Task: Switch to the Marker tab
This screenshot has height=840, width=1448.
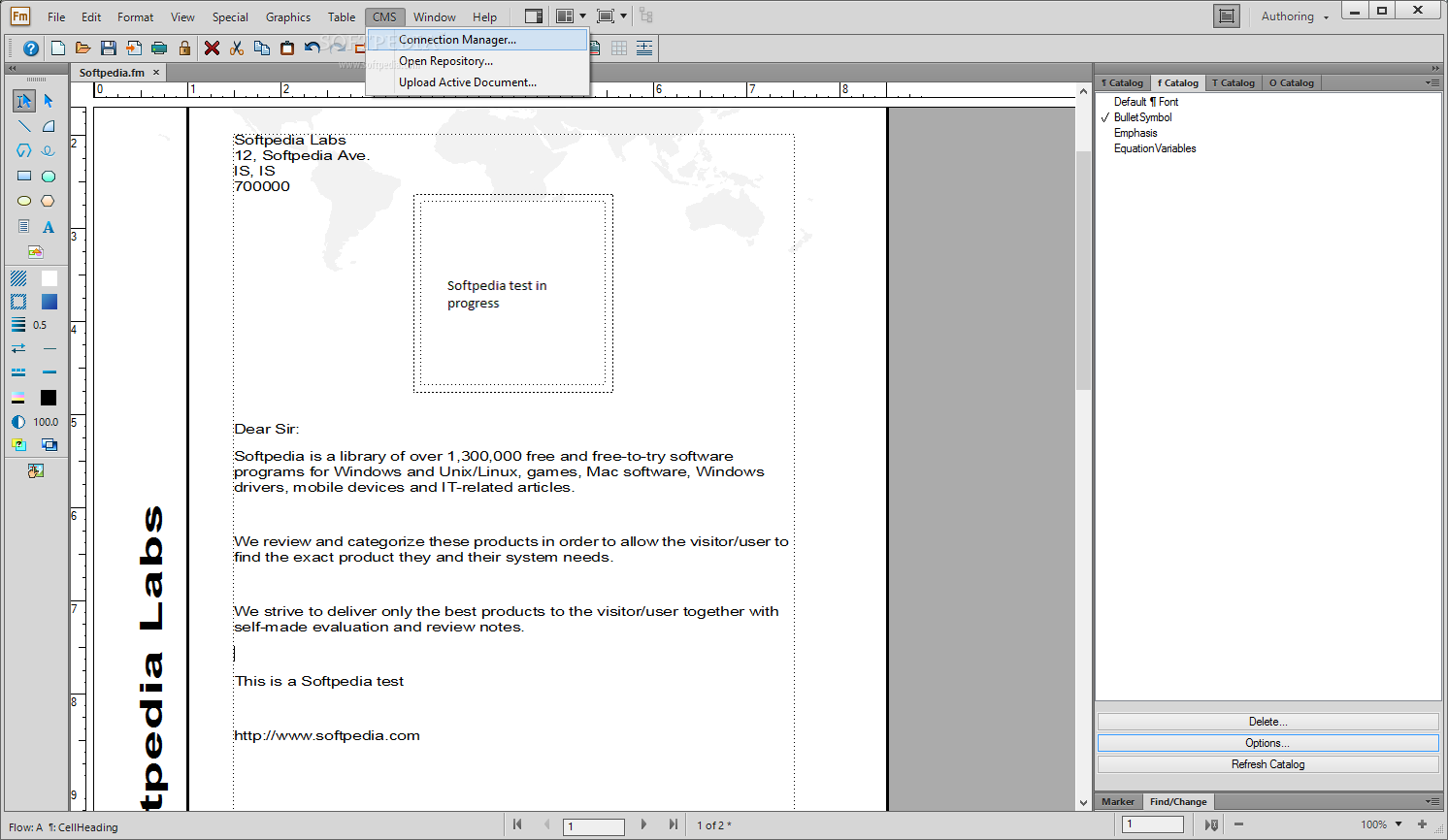Action: tap(1118, 801)
